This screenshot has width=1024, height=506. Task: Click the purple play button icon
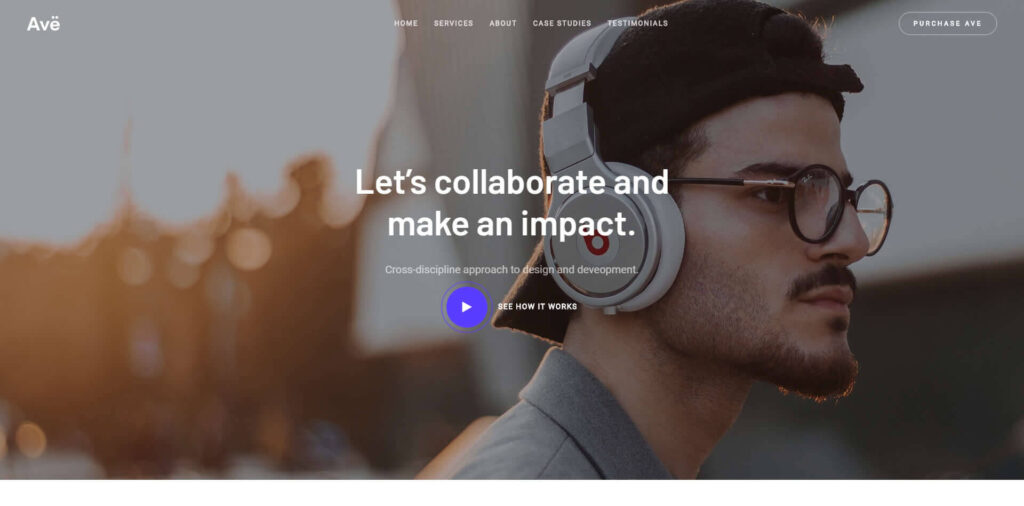coord(466,307)
